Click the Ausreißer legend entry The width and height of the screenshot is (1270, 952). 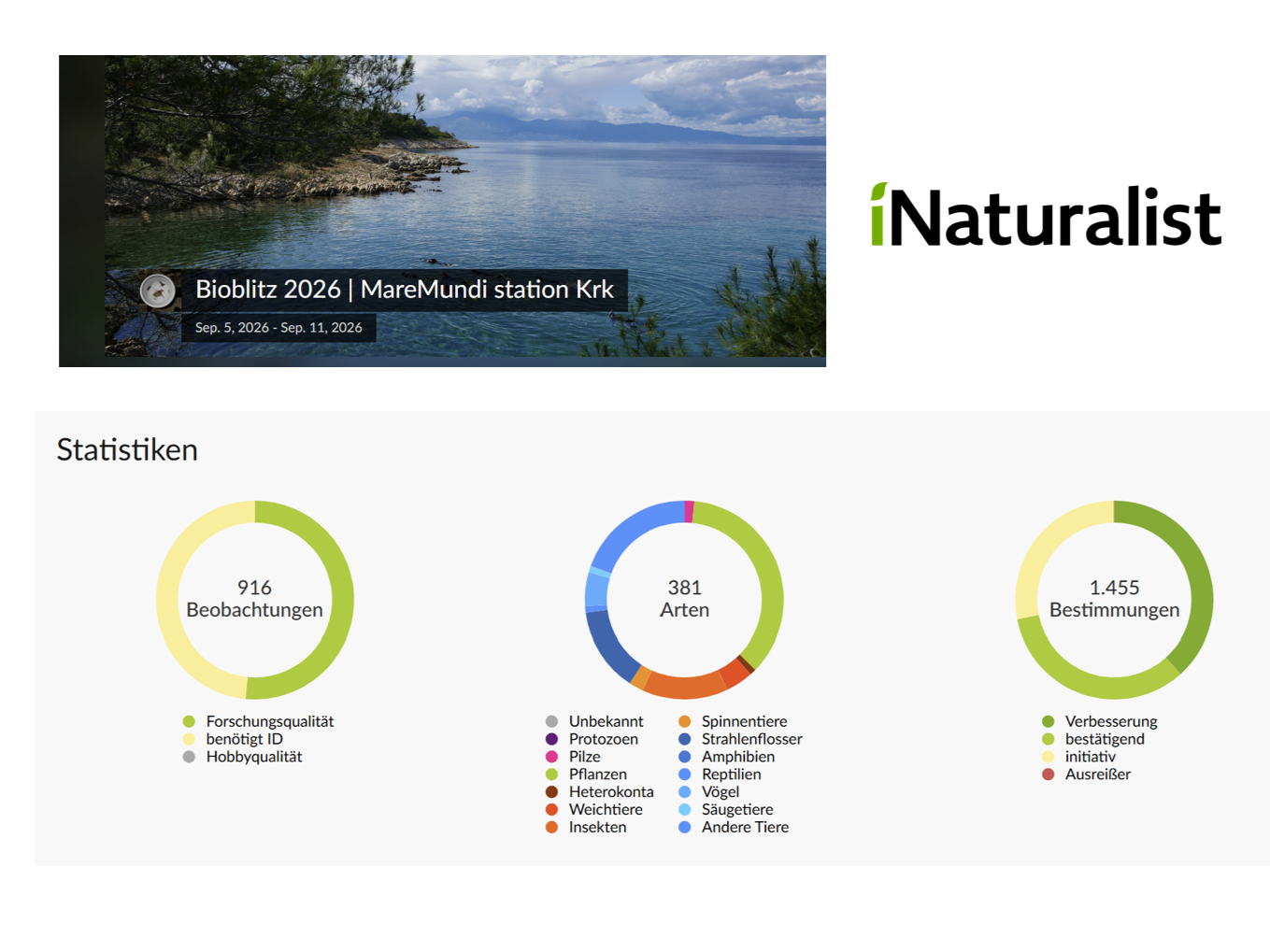pyautogui.click(x=1086, y=774)
